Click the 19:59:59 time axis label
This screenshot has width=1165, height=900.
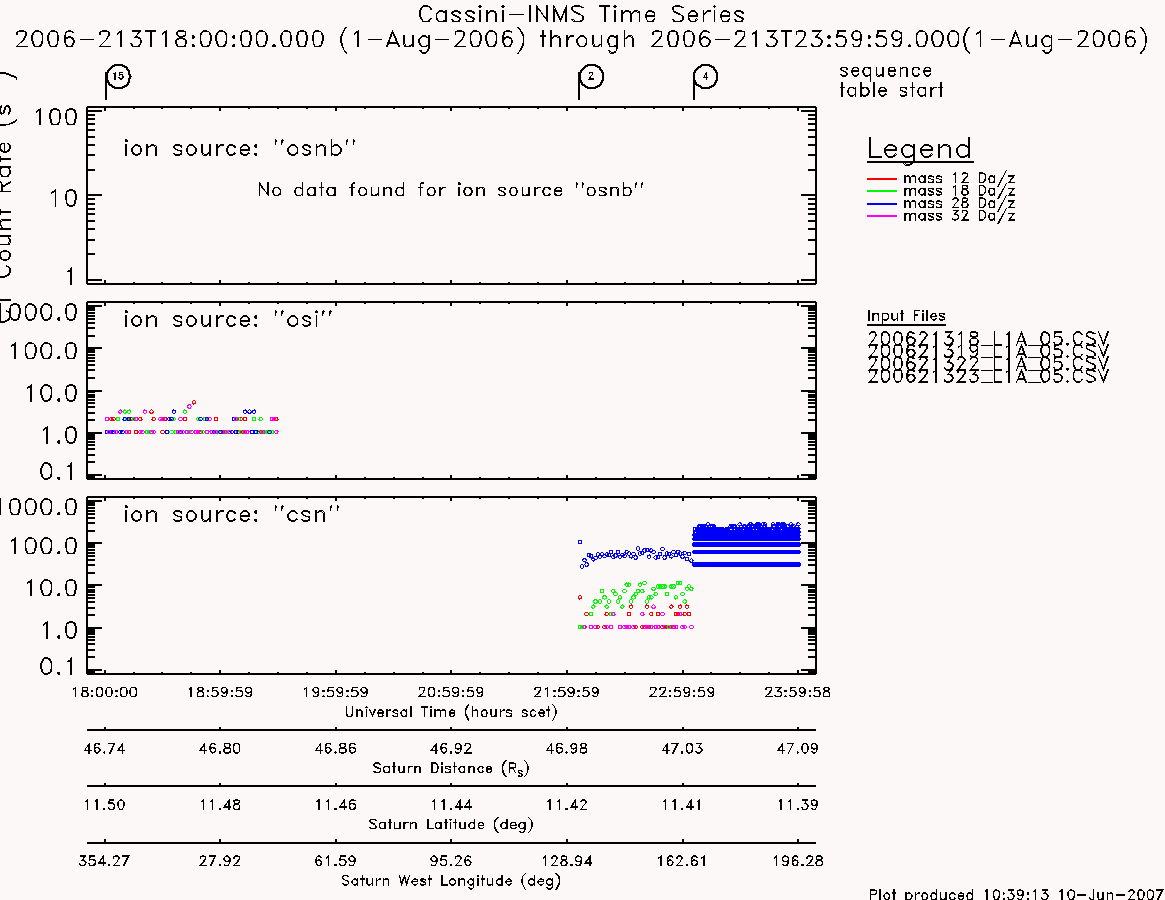pyautogui.click(x=335, y=692)
